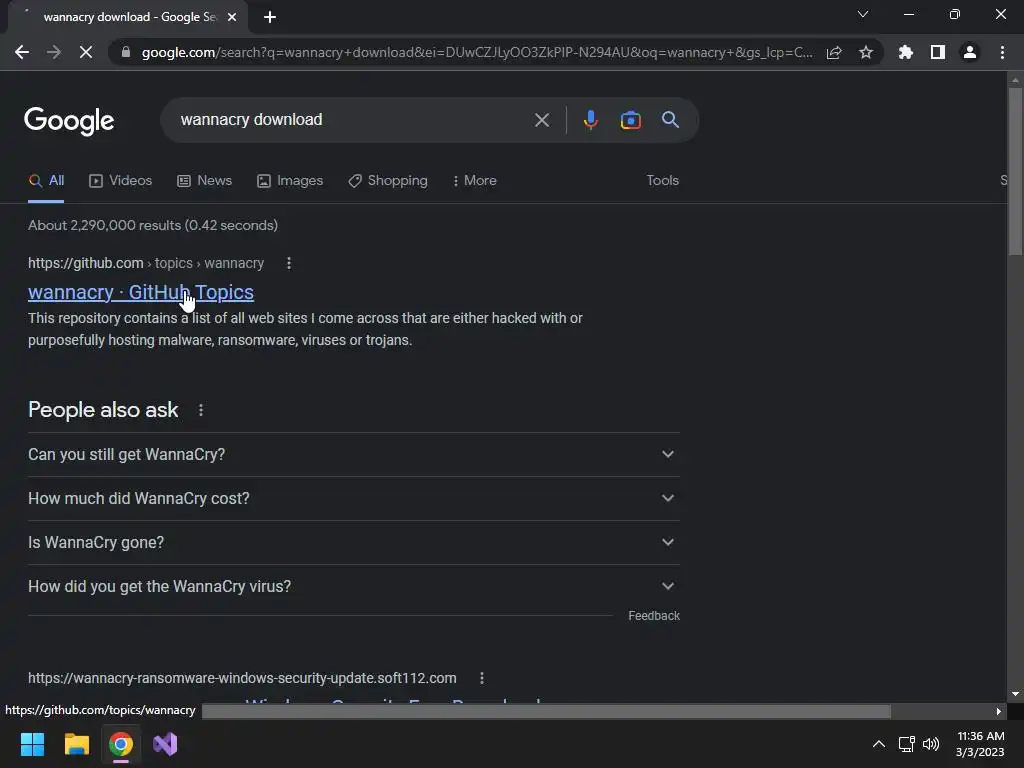Close the wannacry download tab

[x=232, y=17]
